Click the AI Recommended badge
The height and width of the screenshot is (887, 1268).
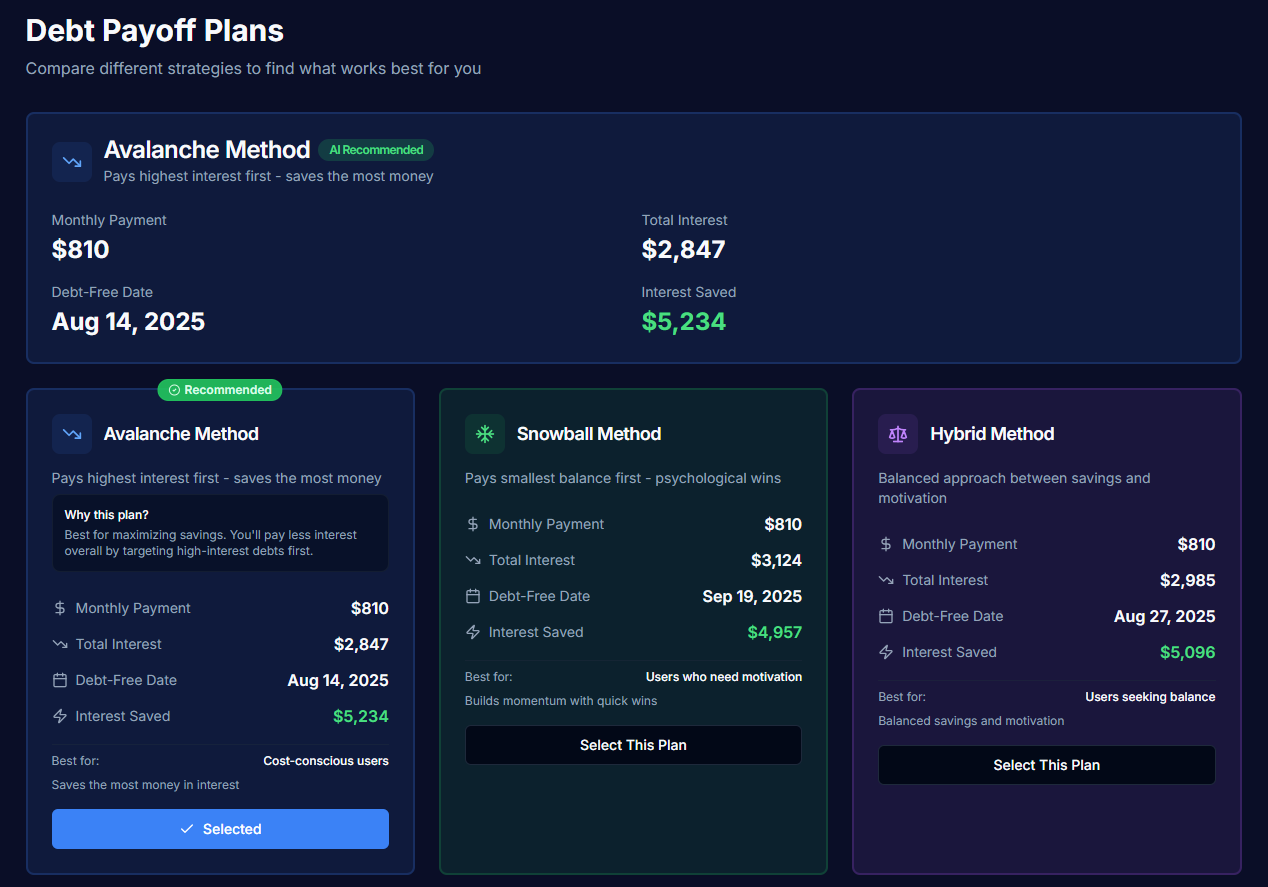pyautogui.click(x=375, y=149)
